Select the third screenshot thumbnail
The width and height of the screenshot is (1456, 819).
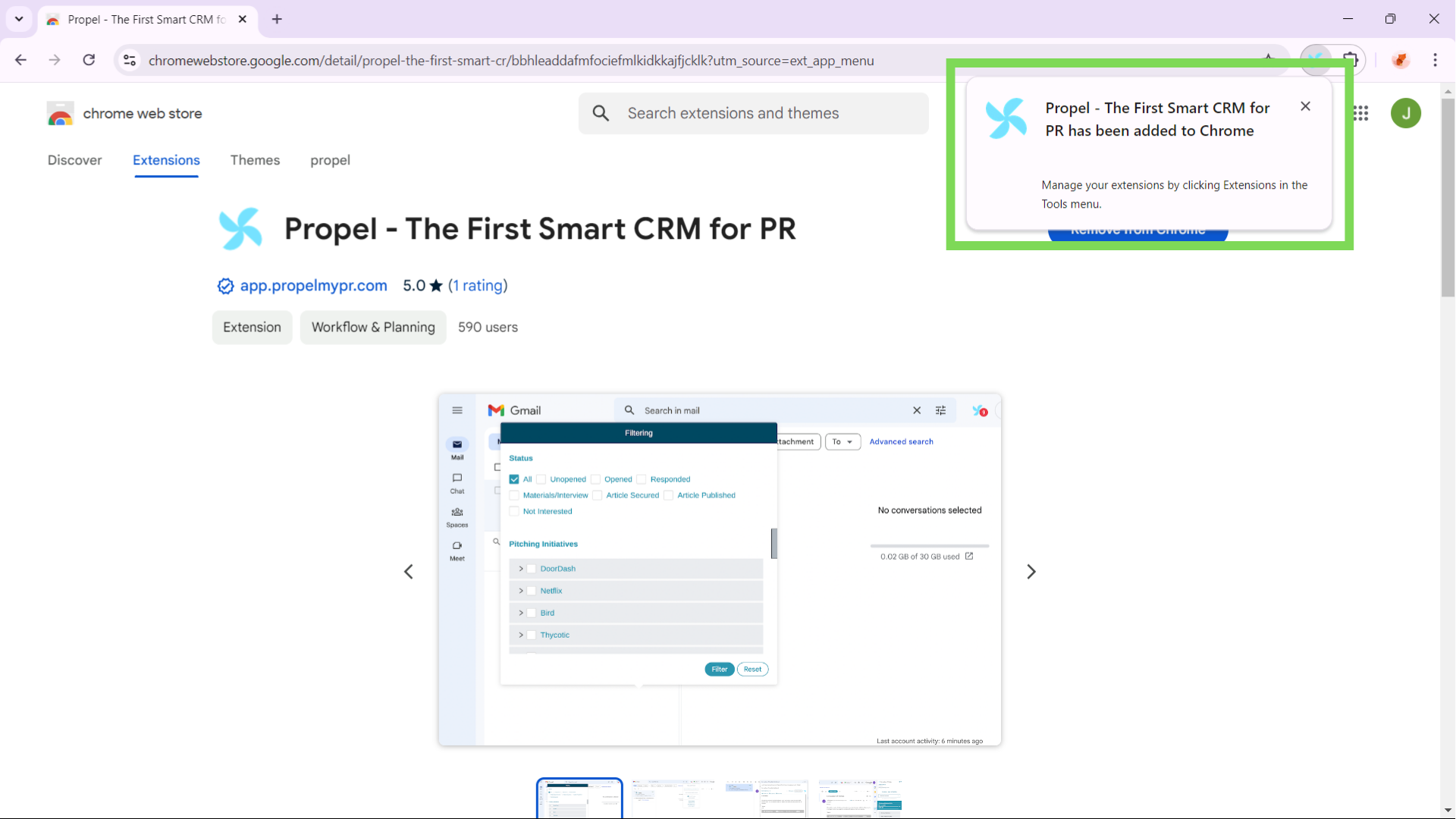766,798
